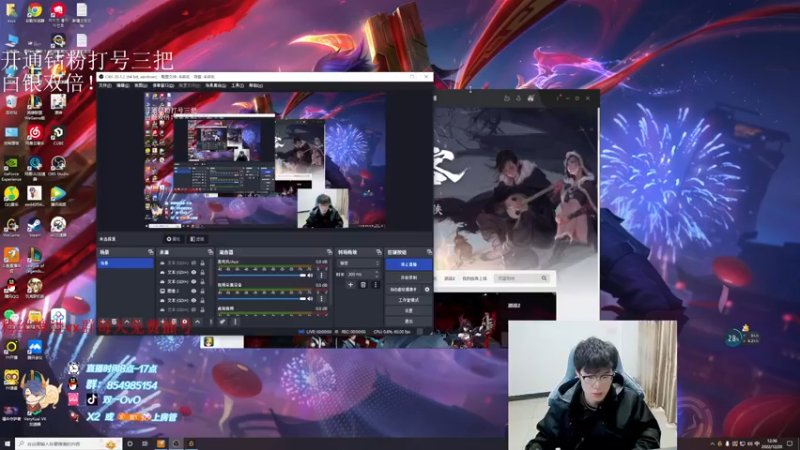The image size is (800, 450).
Task: Move the selected source up
Action: [197, 321]
